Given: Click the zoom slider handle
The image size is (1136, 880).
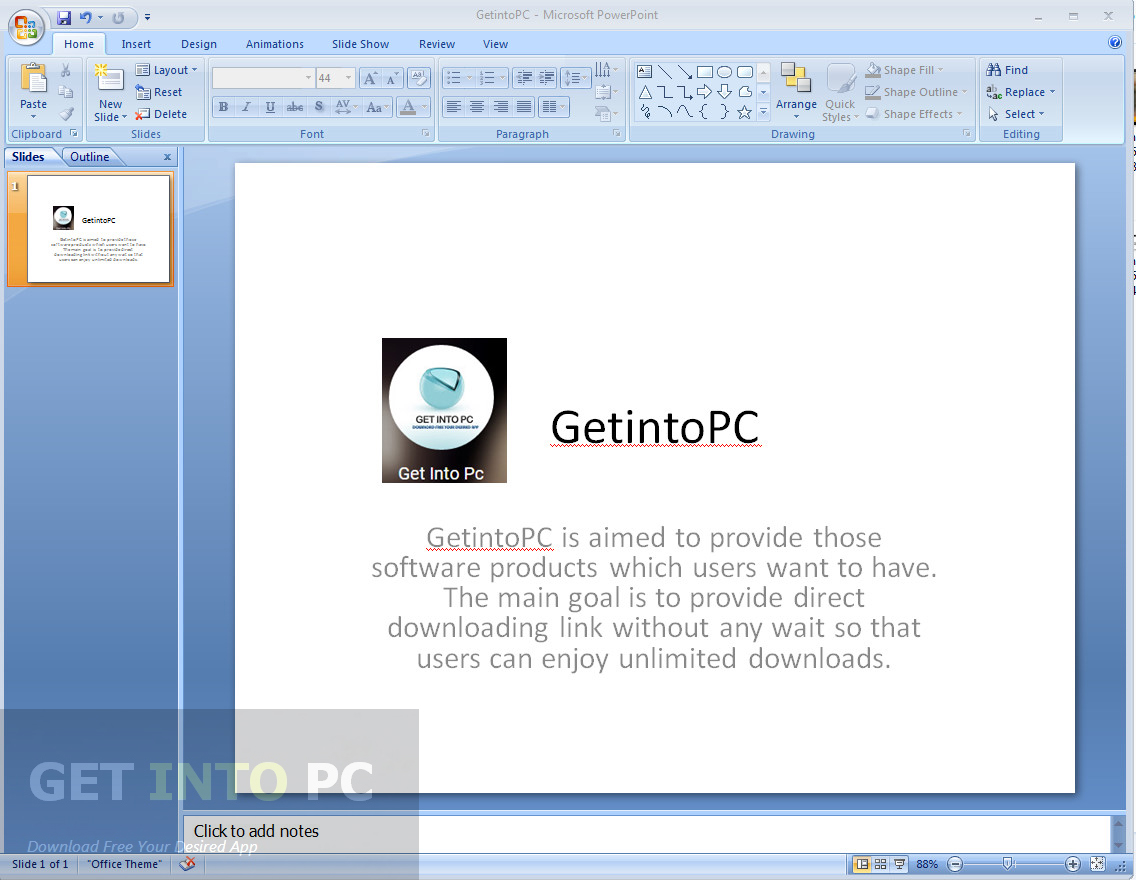Looking at the screenshot, I should [x=1007, y=863].
